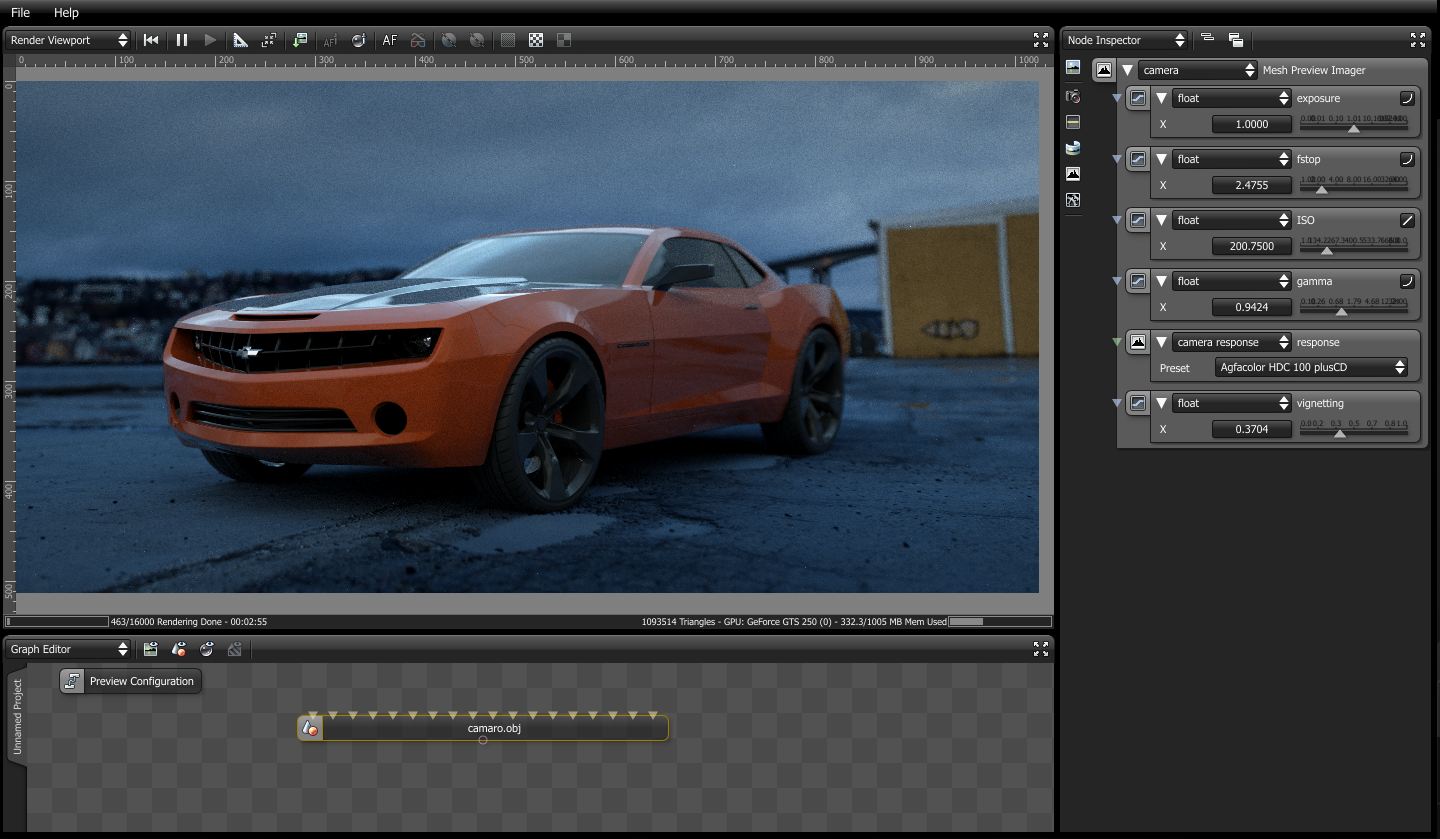The height and width of the screenshot is (839, 1440).
Task: Click the mesh icon on camaro.obj node
Action: point(310,729)
